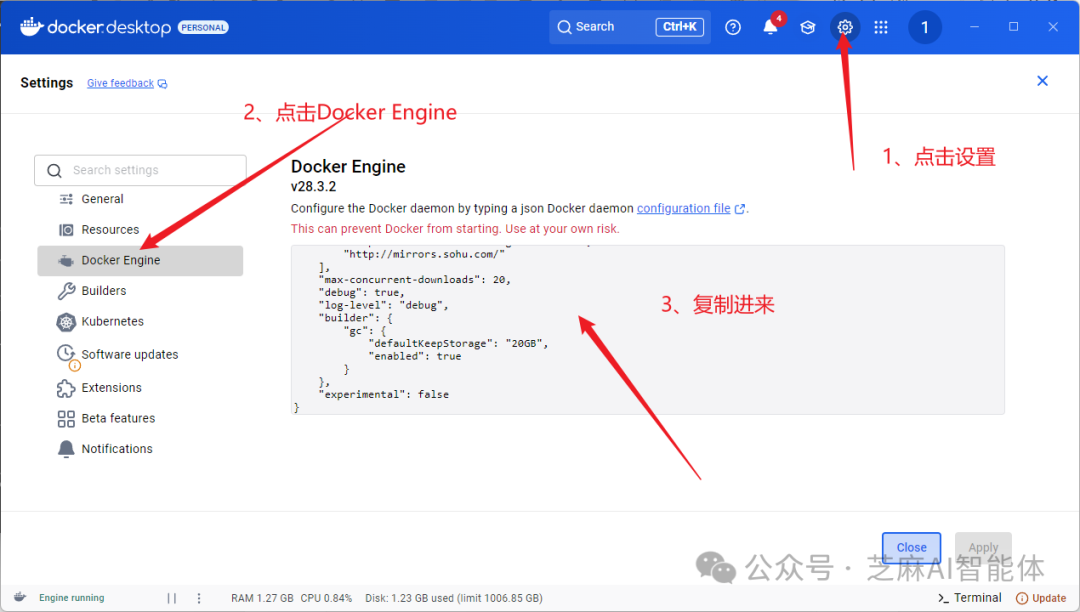Open Resources settings
The height and width of the screenshot is (612, 1080).
141,229
